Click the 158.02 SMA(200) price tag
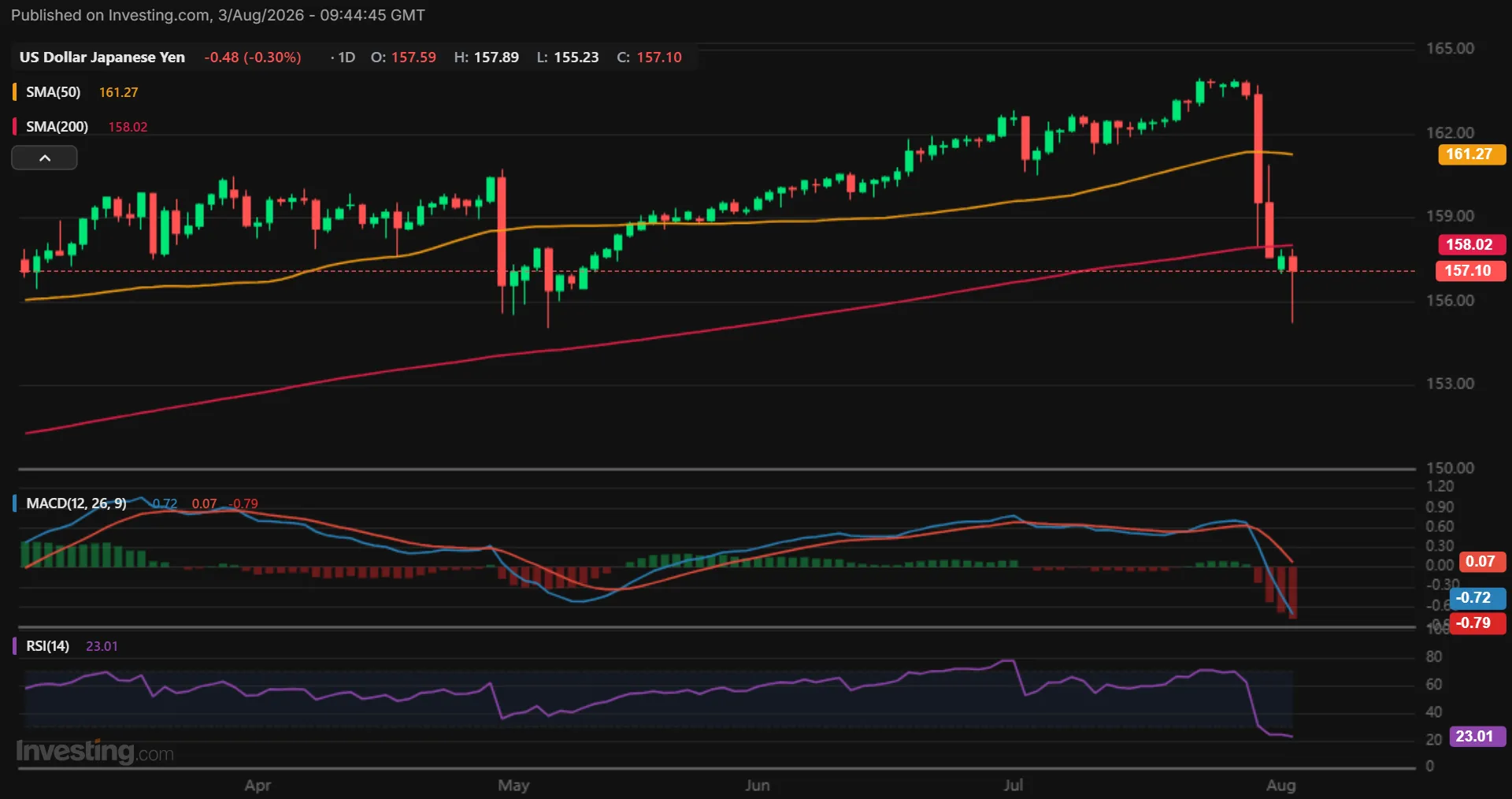 (x=1471, y=245)
